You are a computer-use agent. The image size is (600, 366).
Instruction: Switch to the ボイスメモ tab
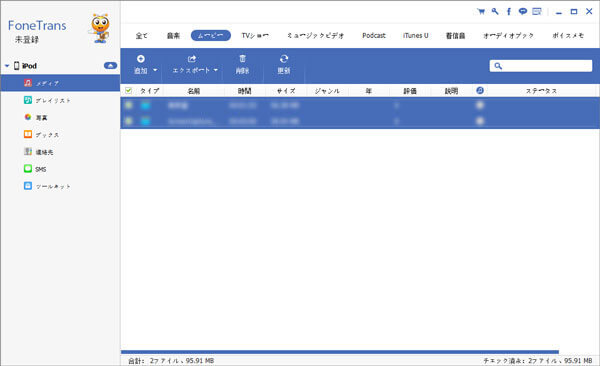click(x=568, y=36)
